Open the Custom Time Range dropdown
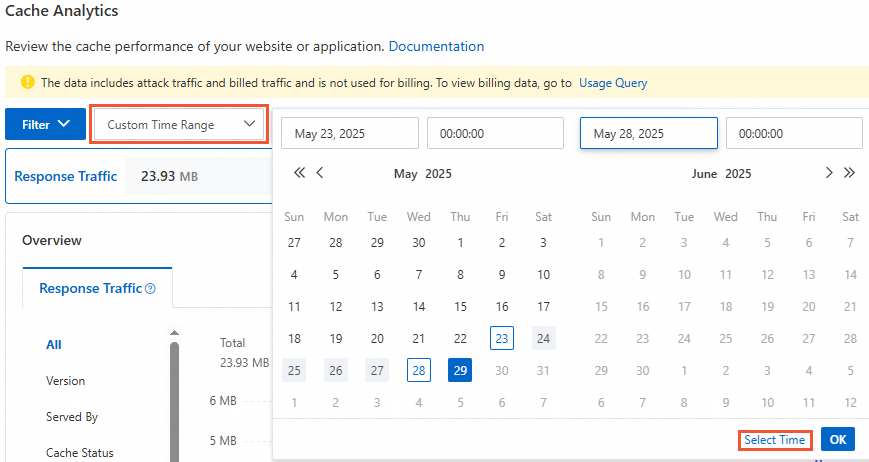 (179, 125)
